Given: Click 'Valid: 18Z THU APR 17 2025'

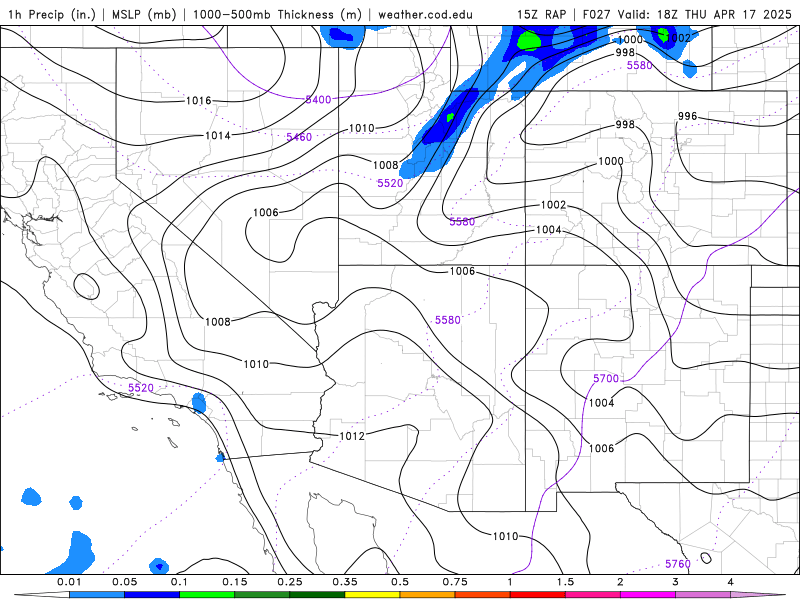Looking at the screenshot, I should (x=705, y=14).
